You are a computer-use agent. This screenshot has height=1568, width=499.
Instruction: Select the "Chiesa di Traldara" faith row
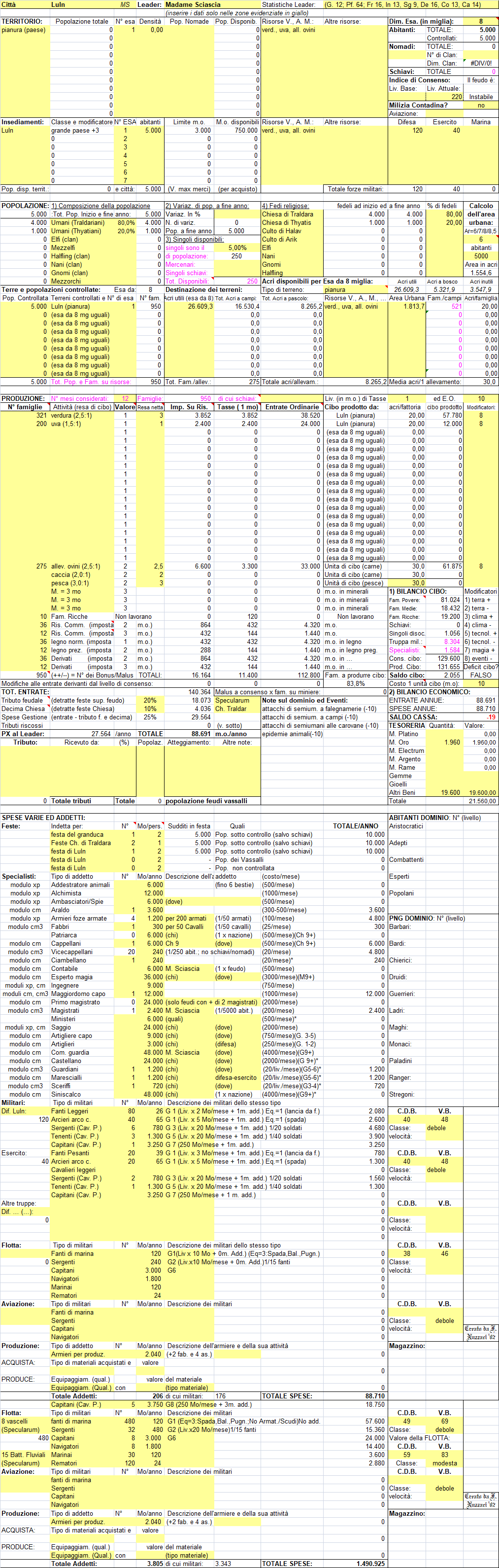[288, 214]
